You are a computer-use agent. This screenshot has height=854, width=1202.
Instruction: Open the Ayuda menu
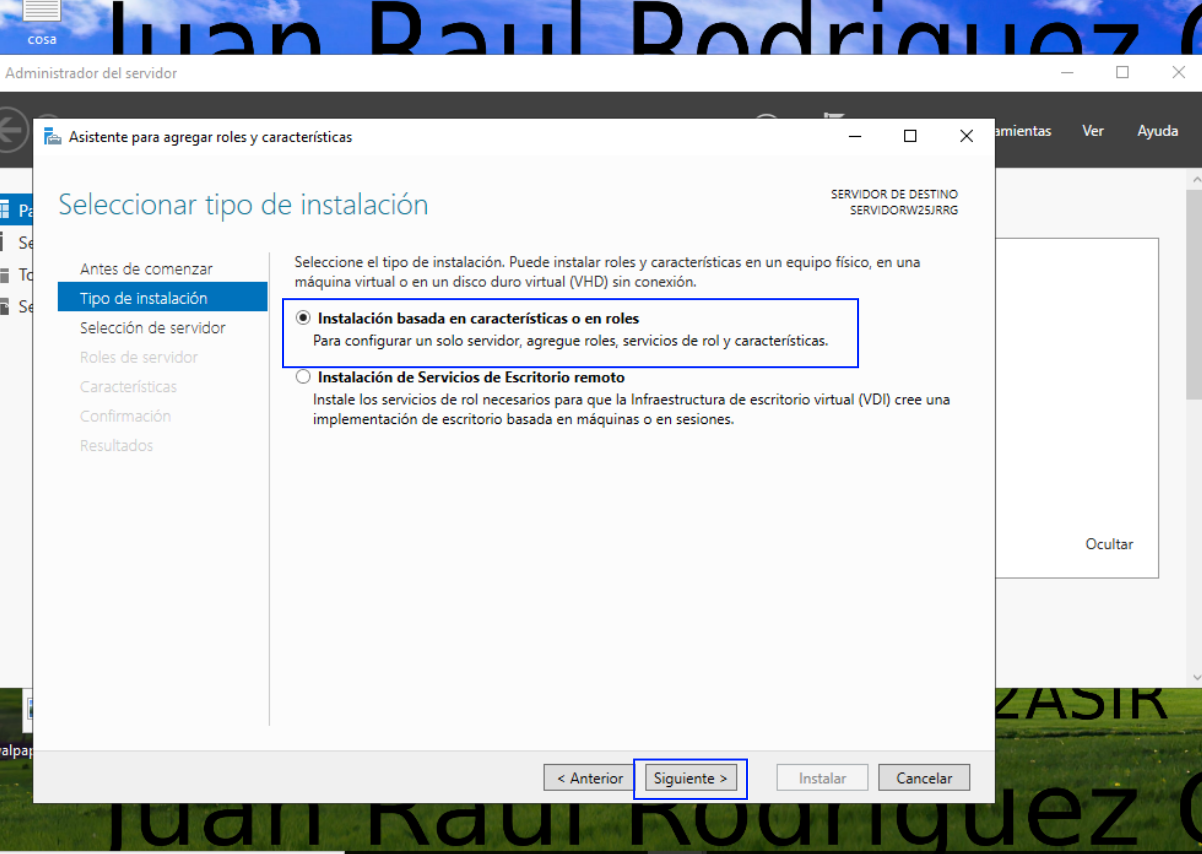point(1157,131)
